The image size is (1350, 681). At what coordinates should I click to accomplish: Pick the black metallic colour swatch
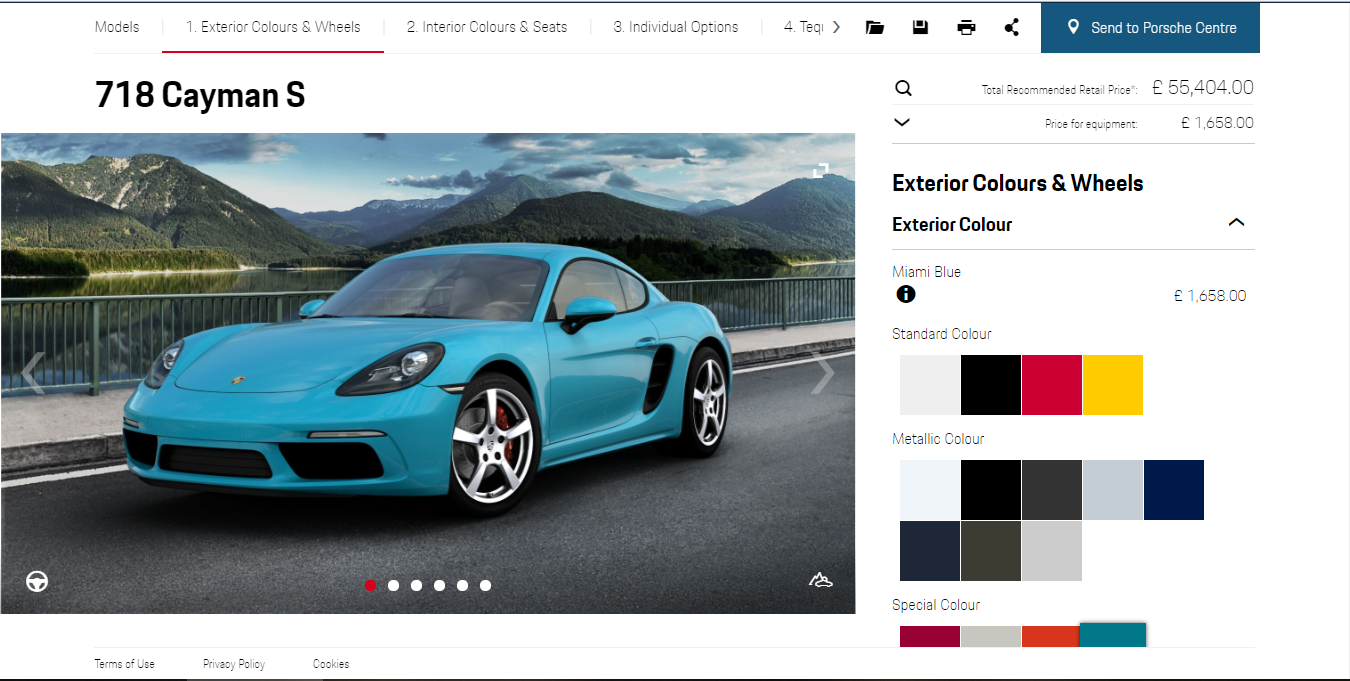click(991, 490)
